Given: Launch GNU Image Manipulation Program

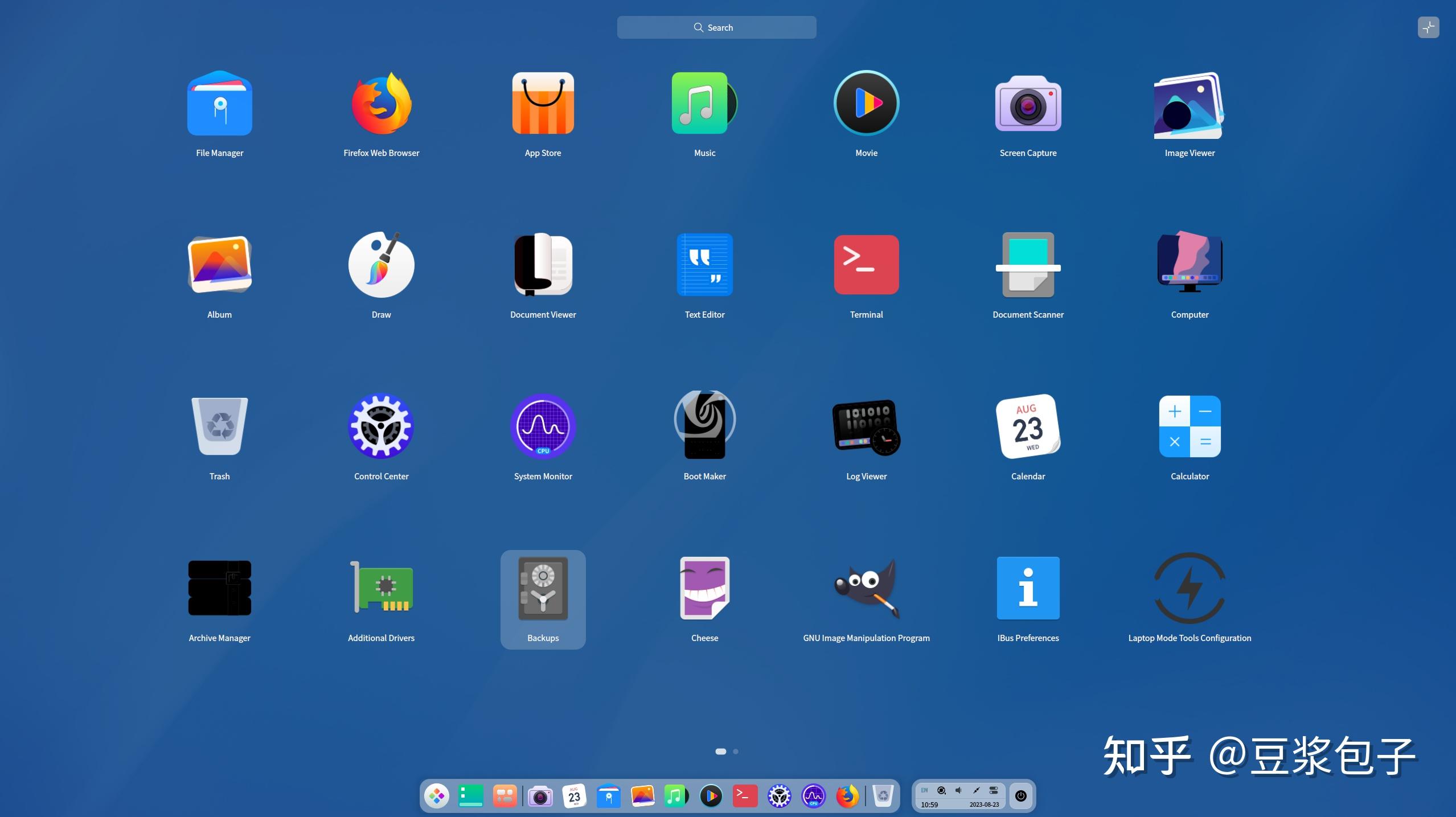Looking at the screenshot, I should [865, 588].
